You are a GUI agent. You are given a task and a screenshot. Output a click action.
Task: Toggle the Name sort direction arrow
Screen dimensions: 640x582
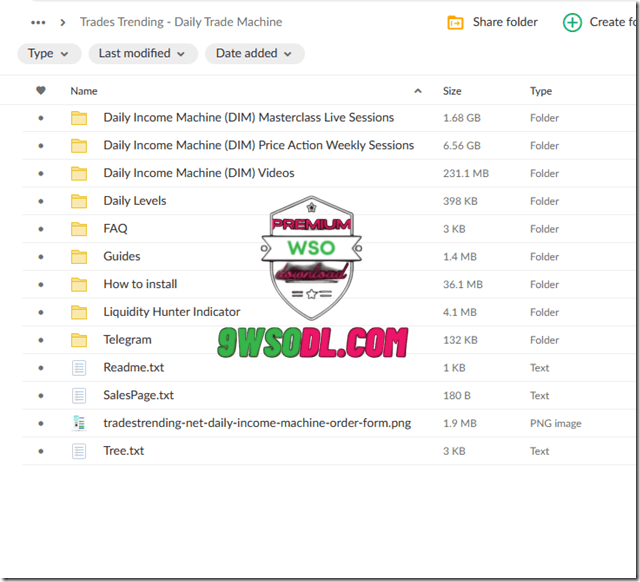(x=418, y=91)
